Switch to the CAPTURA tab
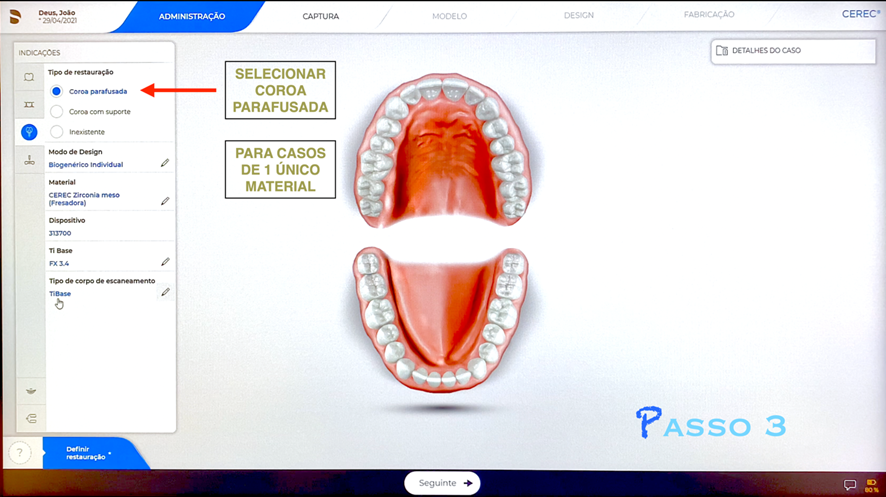The image size is (886, 497). tap(321, 16)
